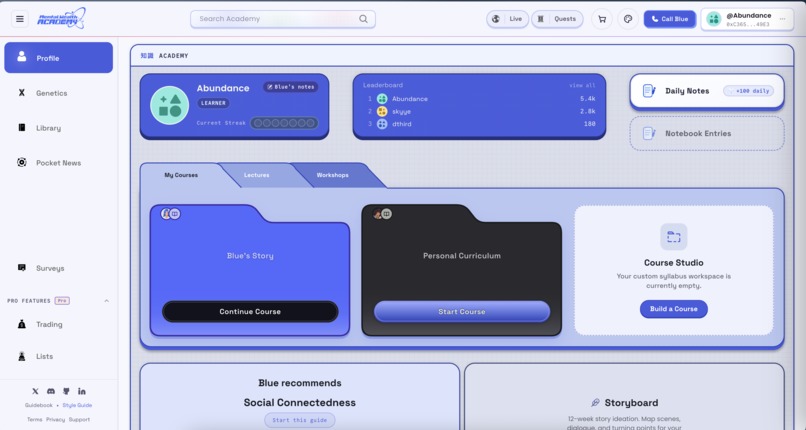Switch to the Workshops tab
Screen dimensions: 806x430
[333, 175]
